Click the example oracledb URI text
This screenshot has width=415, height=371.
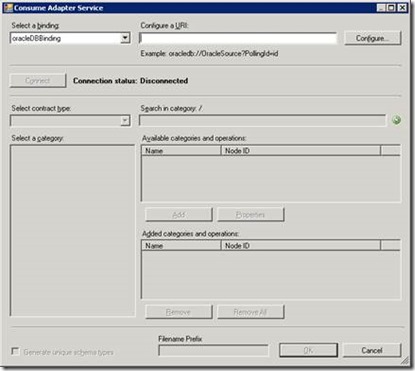(x=209, y=53)
